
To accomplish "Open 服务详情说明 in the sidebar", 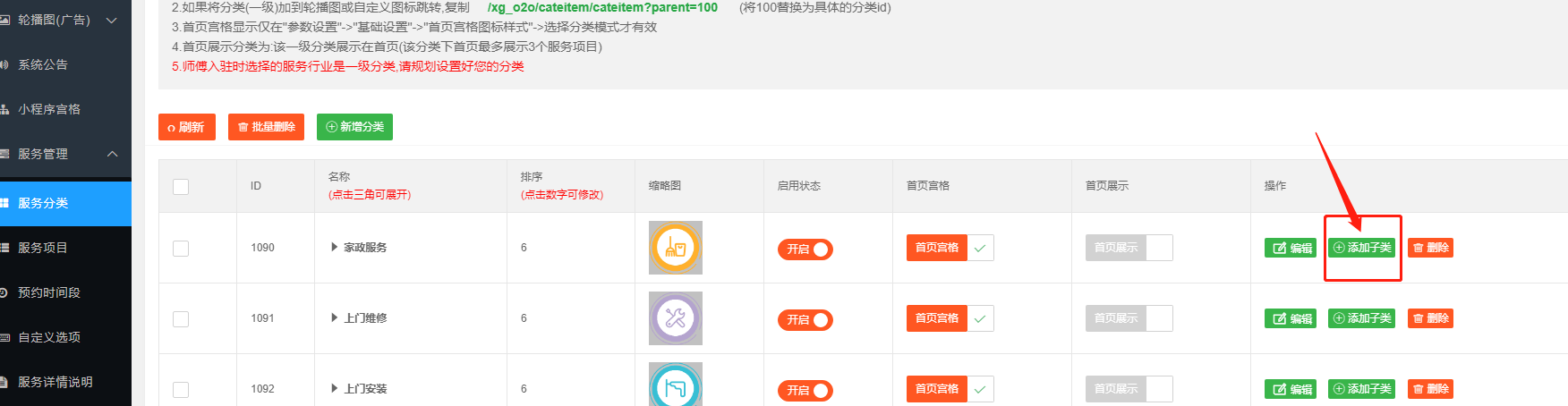I will (55, 382).
